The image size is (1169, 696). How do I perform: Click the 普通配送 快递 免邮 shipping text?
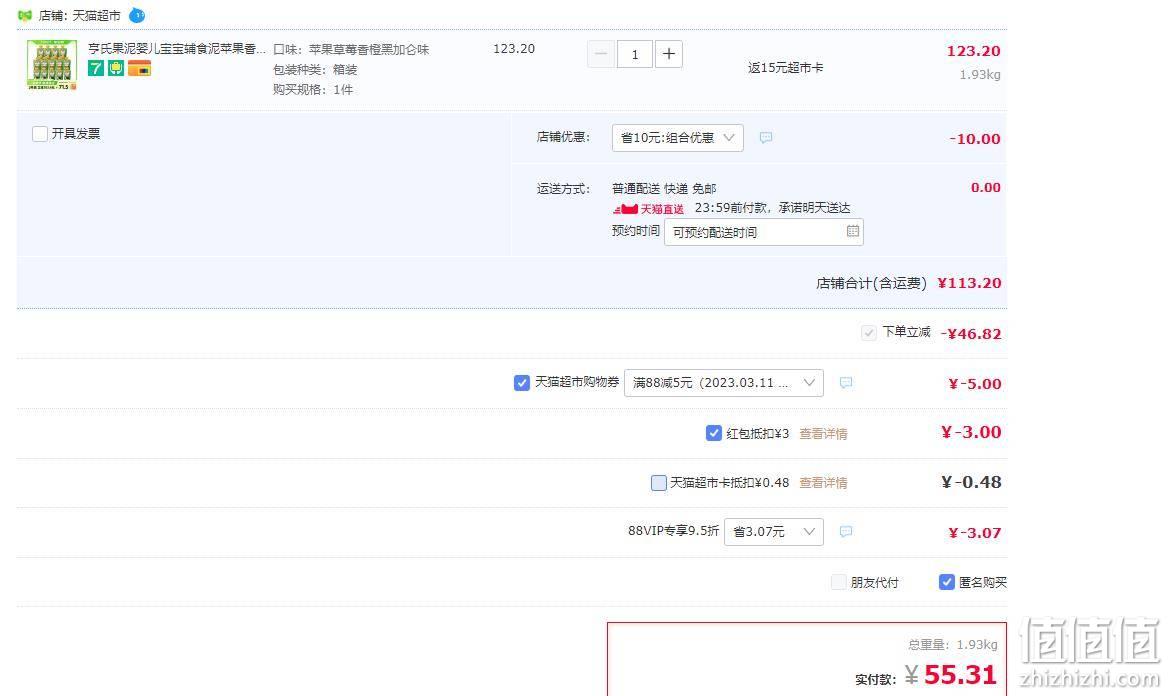pos(664,189)
